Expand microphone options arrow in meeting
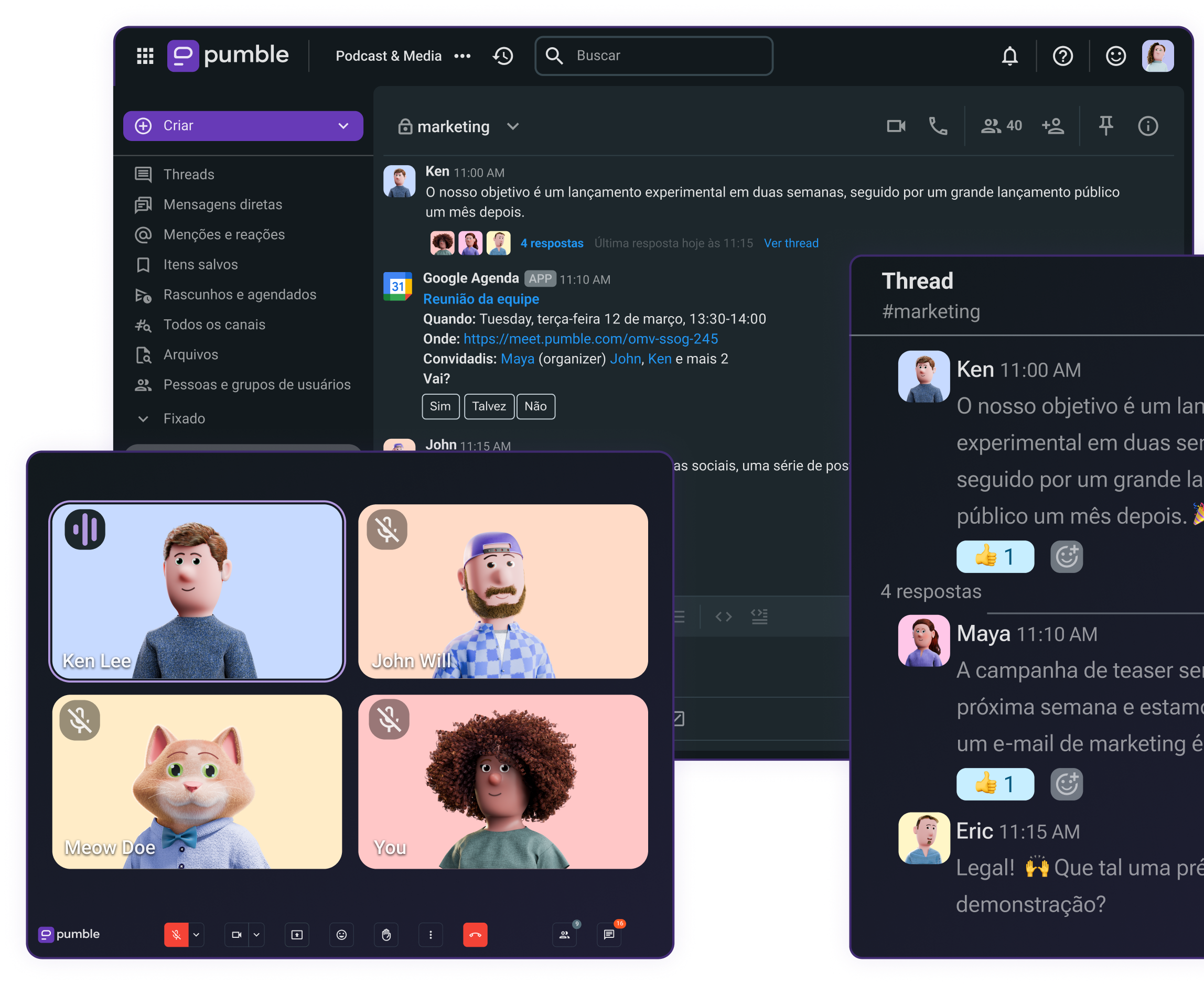The width and height of the screenshot is (1204, 995). pyautogui.click(x=197, y=935)
